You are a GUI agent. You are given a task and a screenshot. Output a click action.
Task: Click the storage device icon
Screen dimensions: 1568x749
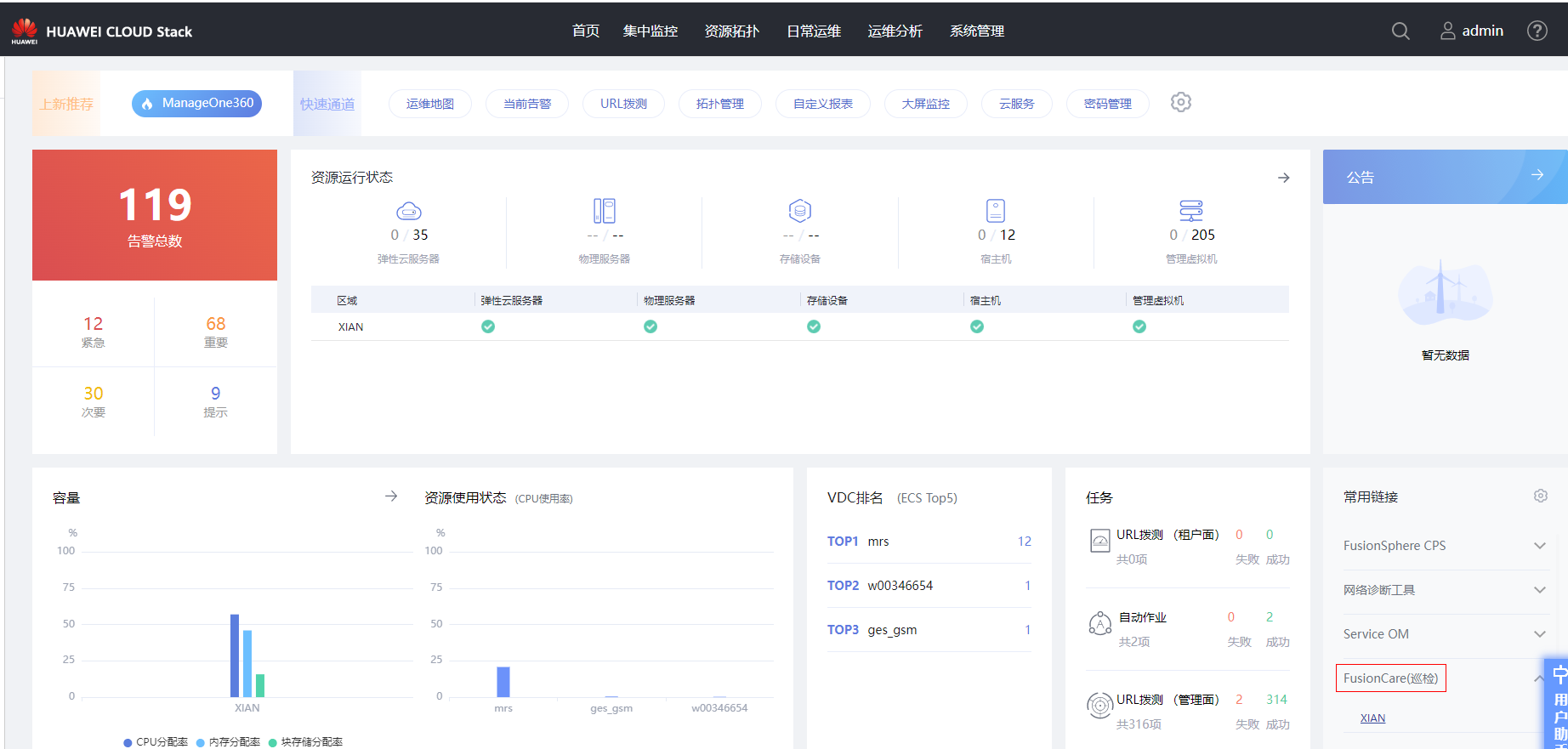pos(800,211)
